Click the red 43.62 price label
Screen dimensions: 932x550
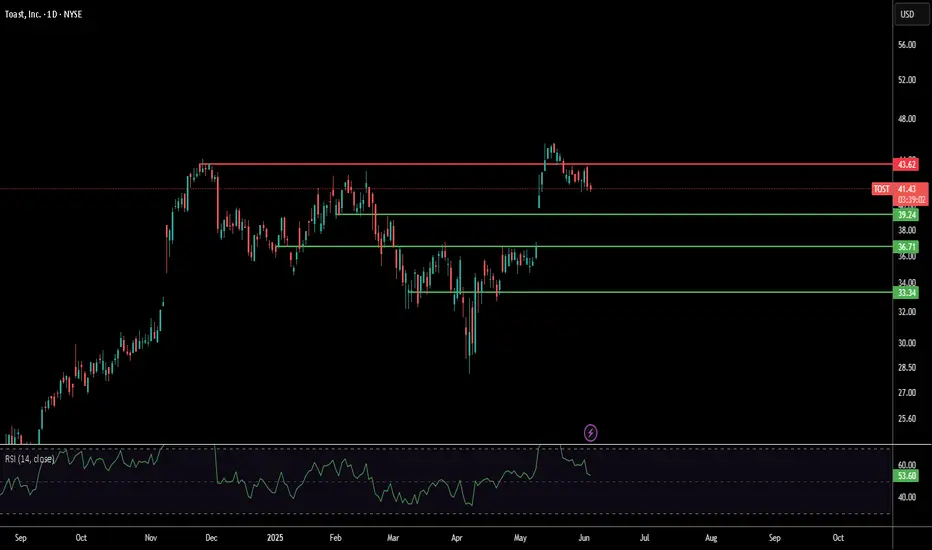click(x=906, y=165)
